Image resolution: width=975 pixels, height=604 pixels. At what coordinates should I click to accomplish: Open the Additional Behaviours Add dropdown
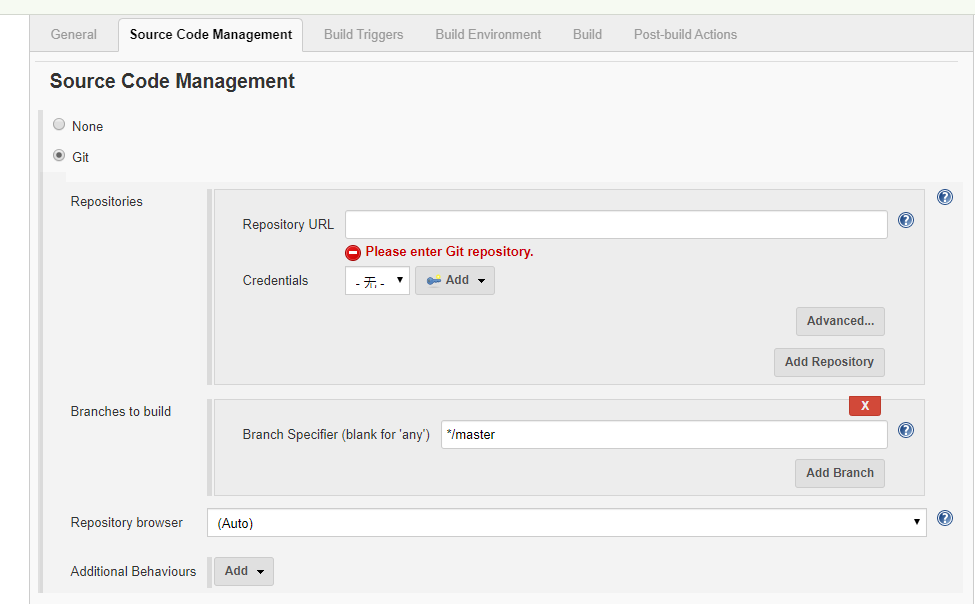(244, 571)
